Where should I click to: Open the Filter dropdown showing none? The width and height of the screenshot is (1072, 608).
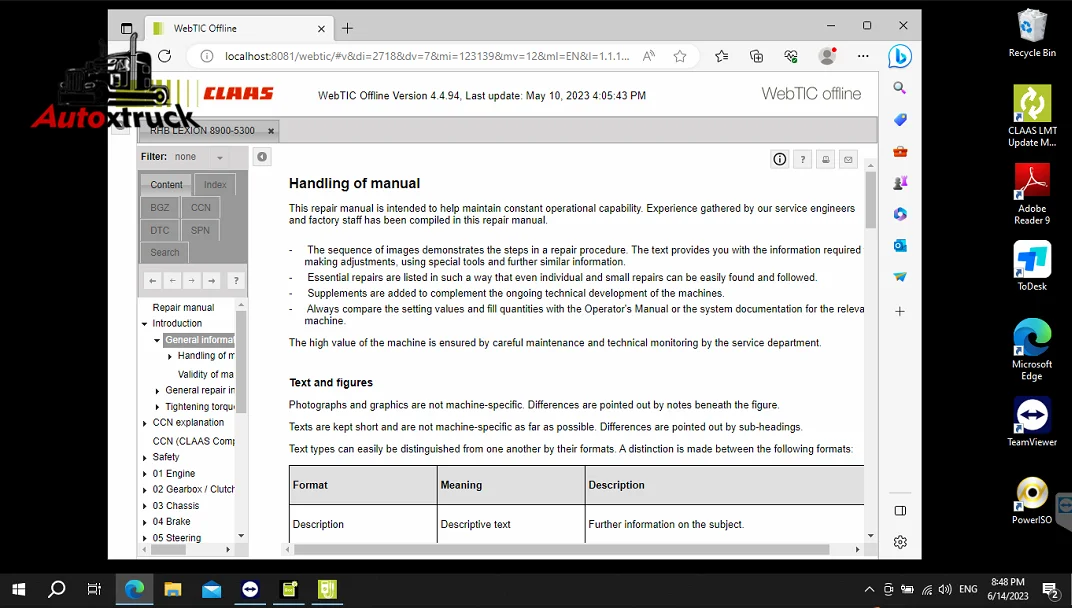pos(200,157)
